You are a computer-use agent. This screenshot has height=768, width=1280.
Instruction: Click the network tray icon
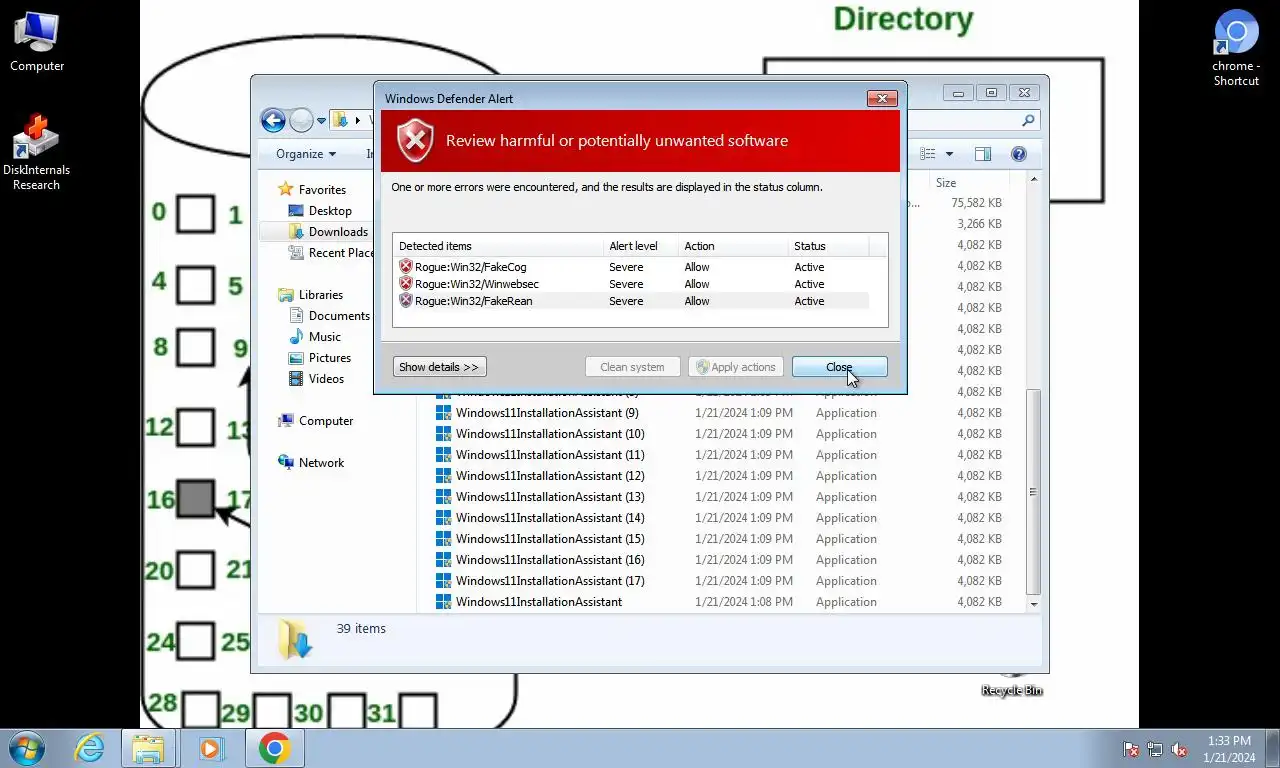1155,749
